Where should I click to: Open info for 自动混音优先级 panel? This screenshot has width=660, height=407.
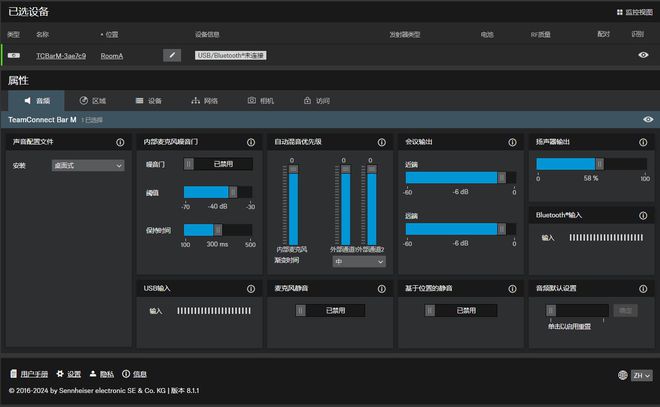[x=382, y=142]
